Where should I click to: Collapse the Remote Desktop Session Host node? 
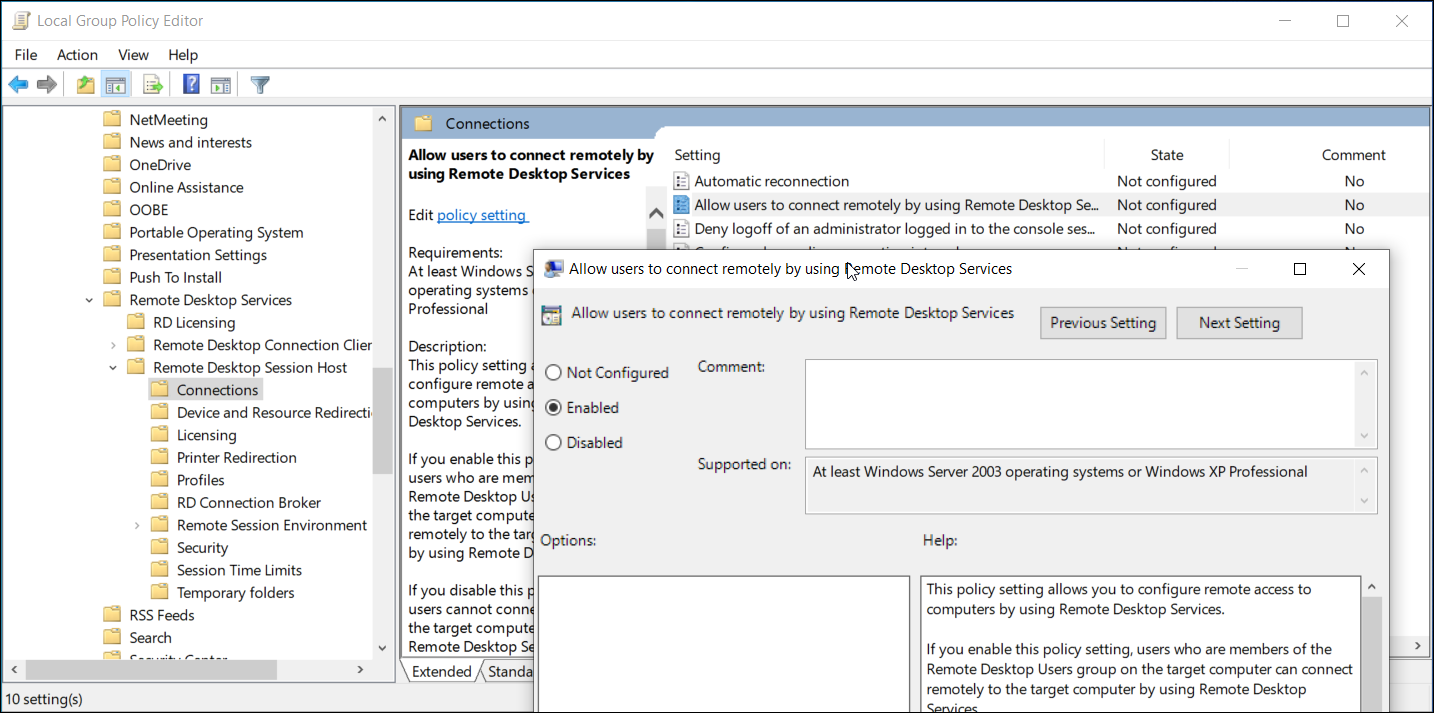coord(113,367)
